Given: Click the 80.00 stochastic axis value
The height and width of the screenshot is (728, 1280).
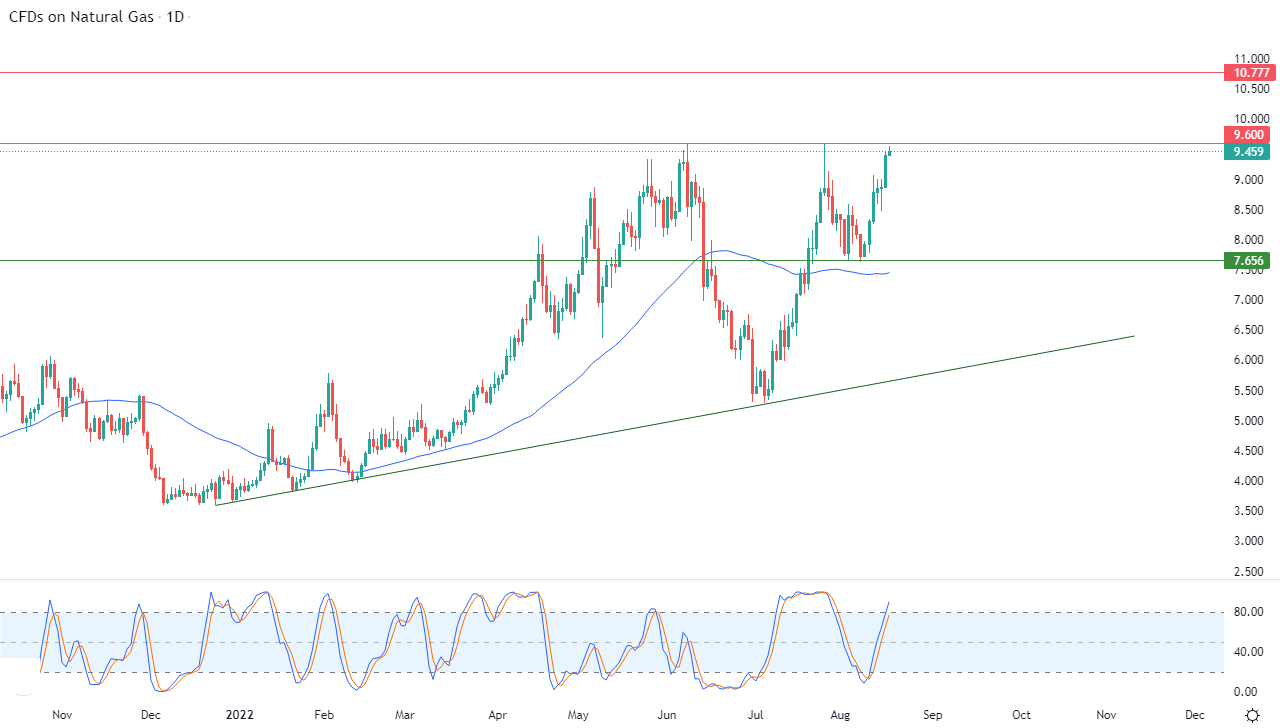Looking at the screenshot, I should [x=1249, y=613].
